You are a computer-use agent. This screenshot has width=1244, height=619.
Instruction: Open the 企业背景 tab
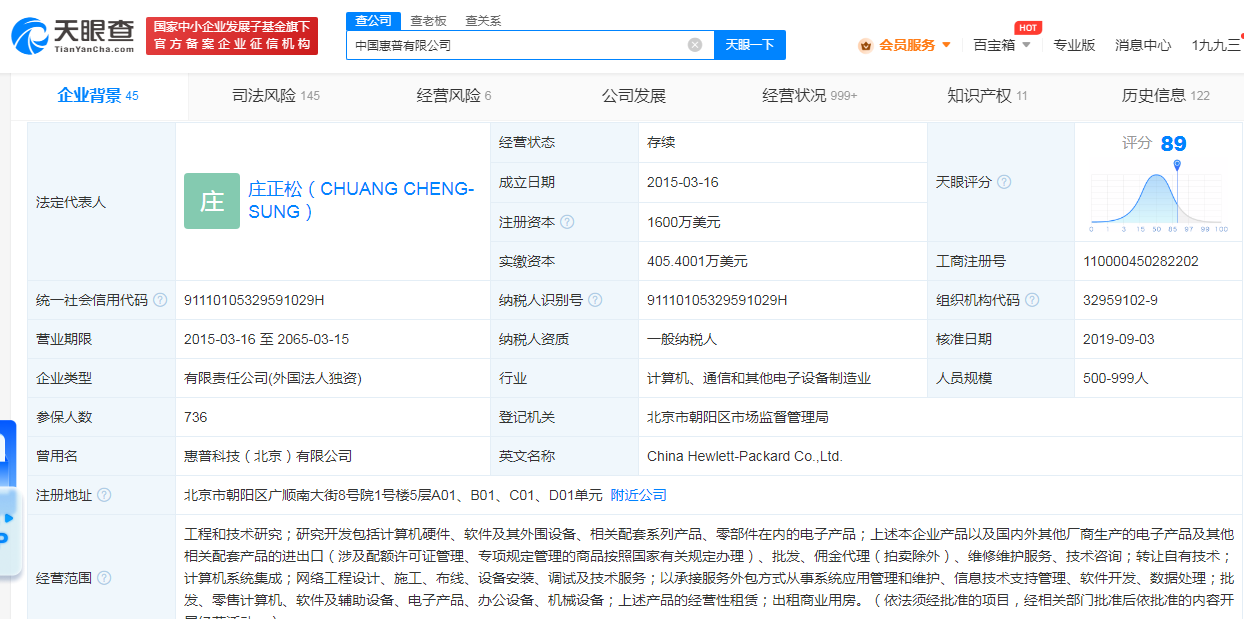[x=98, y=96]
